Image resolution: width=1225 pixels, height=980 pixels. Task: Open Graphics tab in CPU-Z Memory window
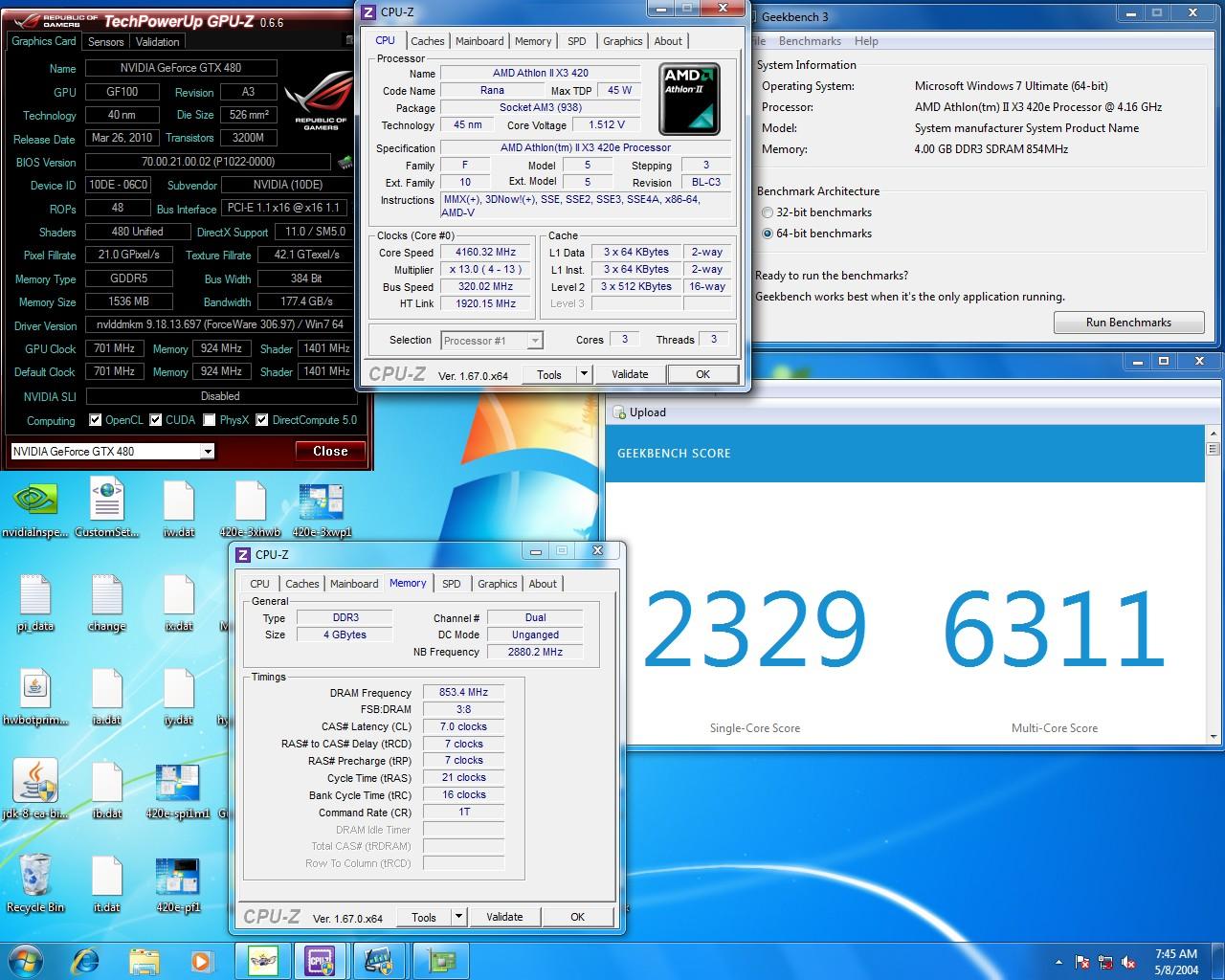click(497, 584)
